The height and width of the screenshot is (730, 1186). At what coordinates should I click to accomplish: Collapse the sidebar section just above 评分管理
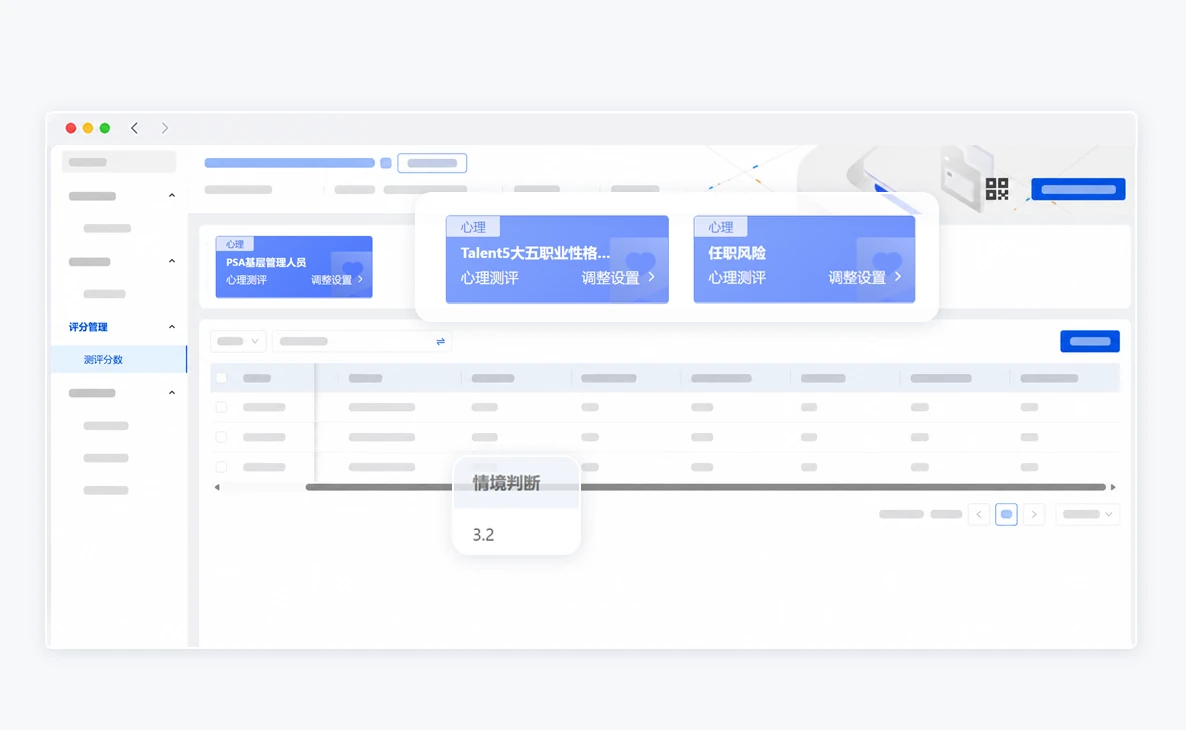(172, 261)
